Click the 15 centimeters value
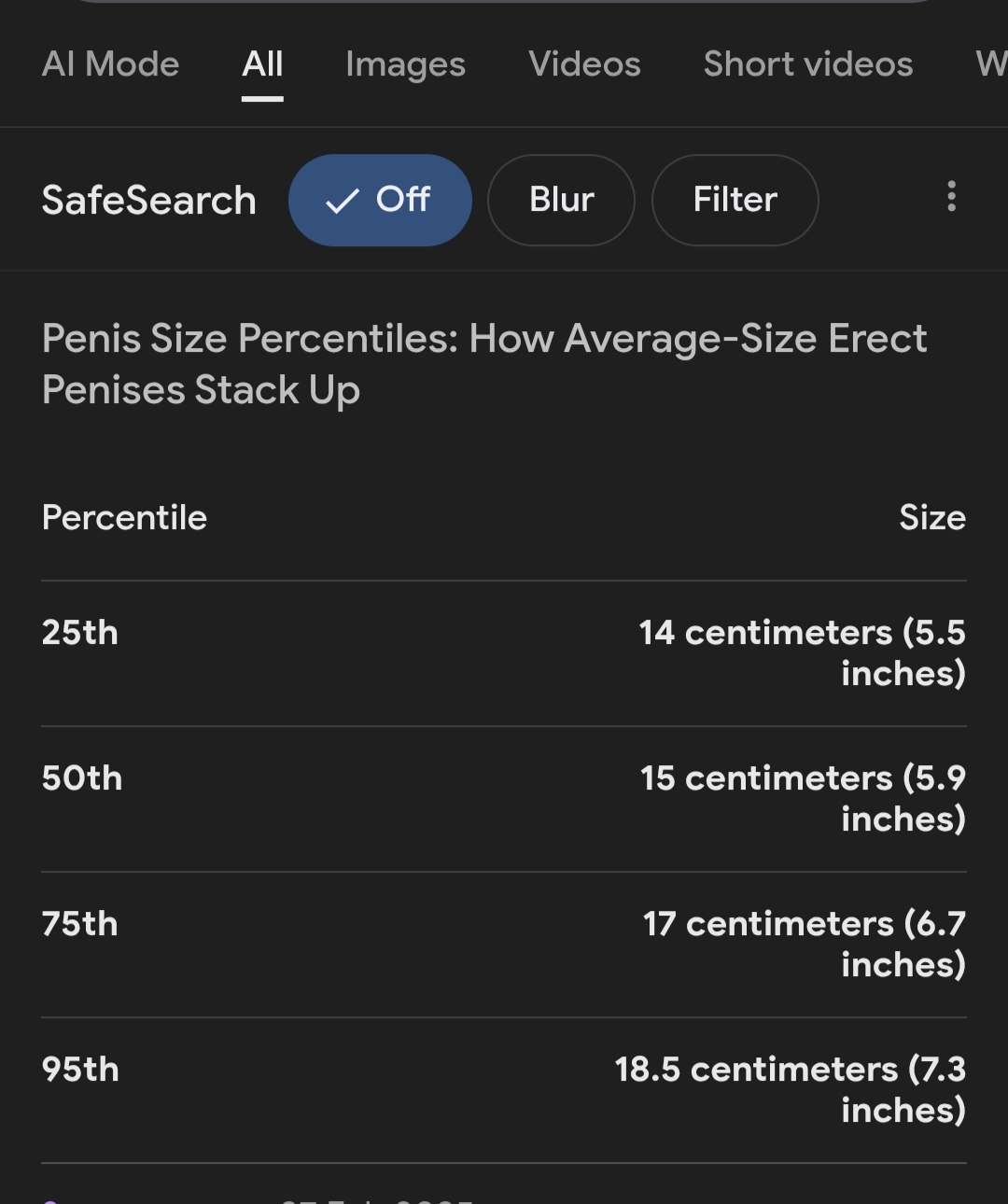1008x1204 pixels. (x=803, y=798)
